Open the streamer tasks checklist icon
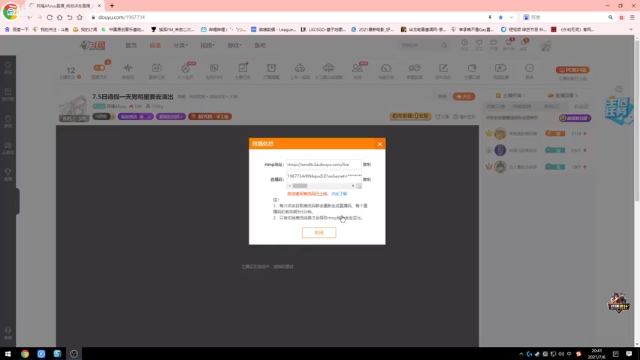The height and width of the screenshot is (360, 640). tap(243, 68)
